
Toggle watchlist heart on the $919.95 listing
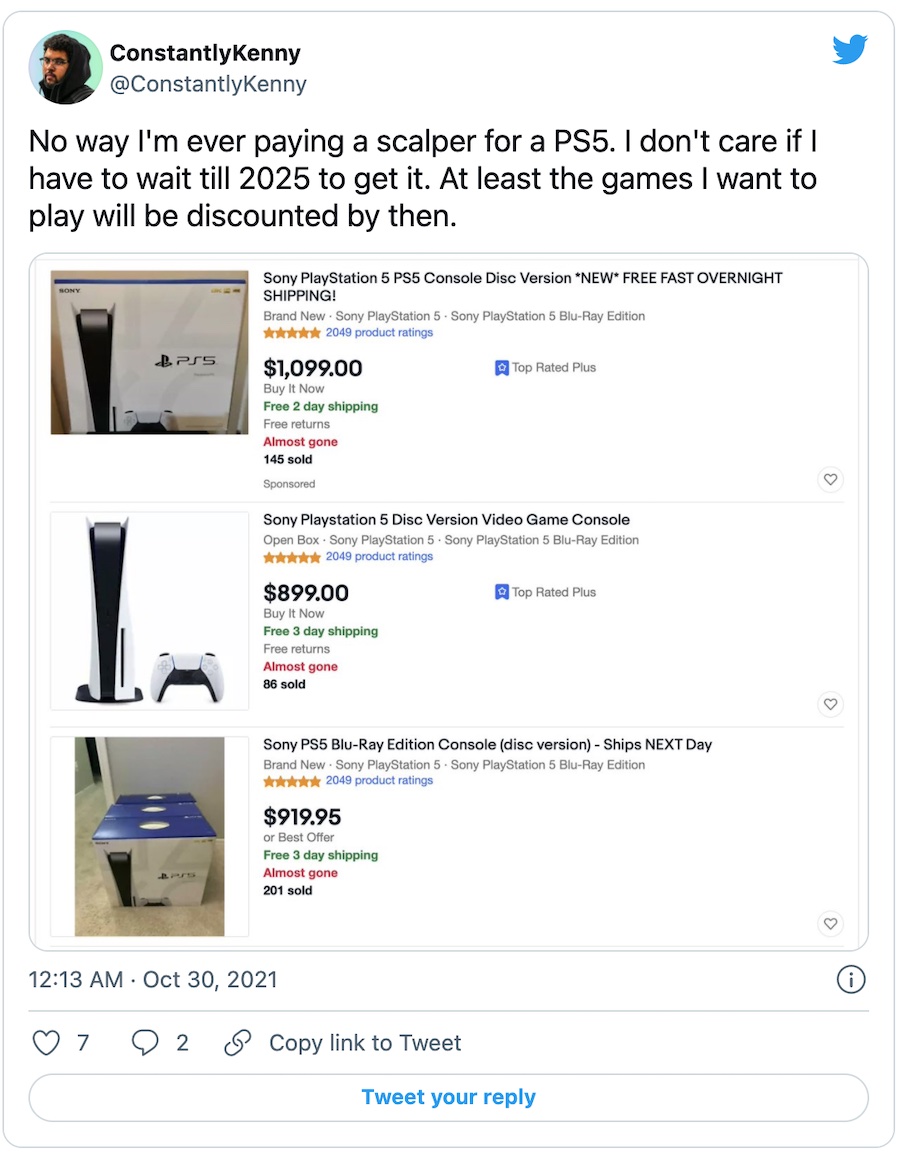tap(831, 923)
